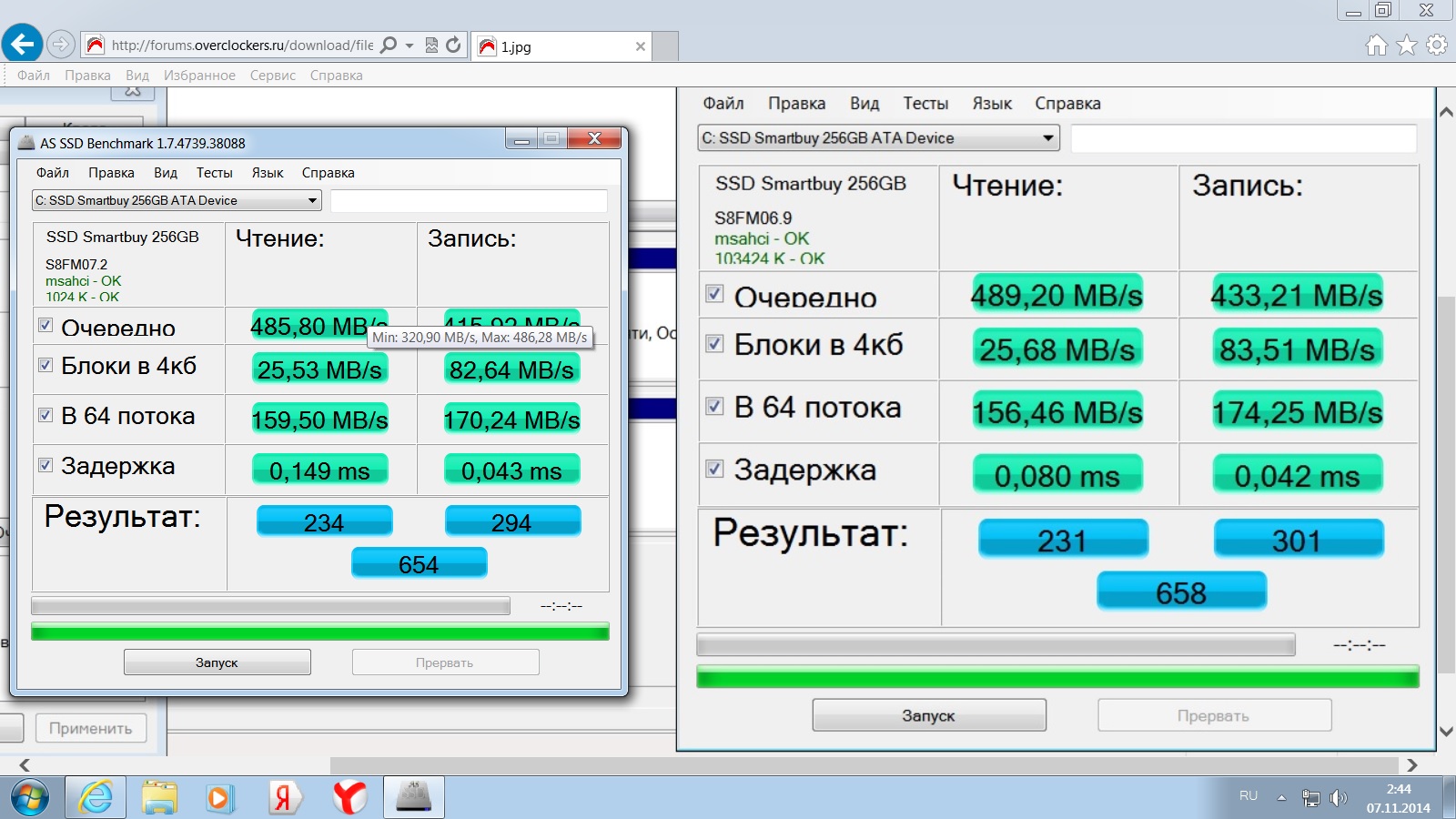The height and width of the screenshot is (819, 1456).
Task: Refresh the page with the reload icon
Action: tap(453, 45)
